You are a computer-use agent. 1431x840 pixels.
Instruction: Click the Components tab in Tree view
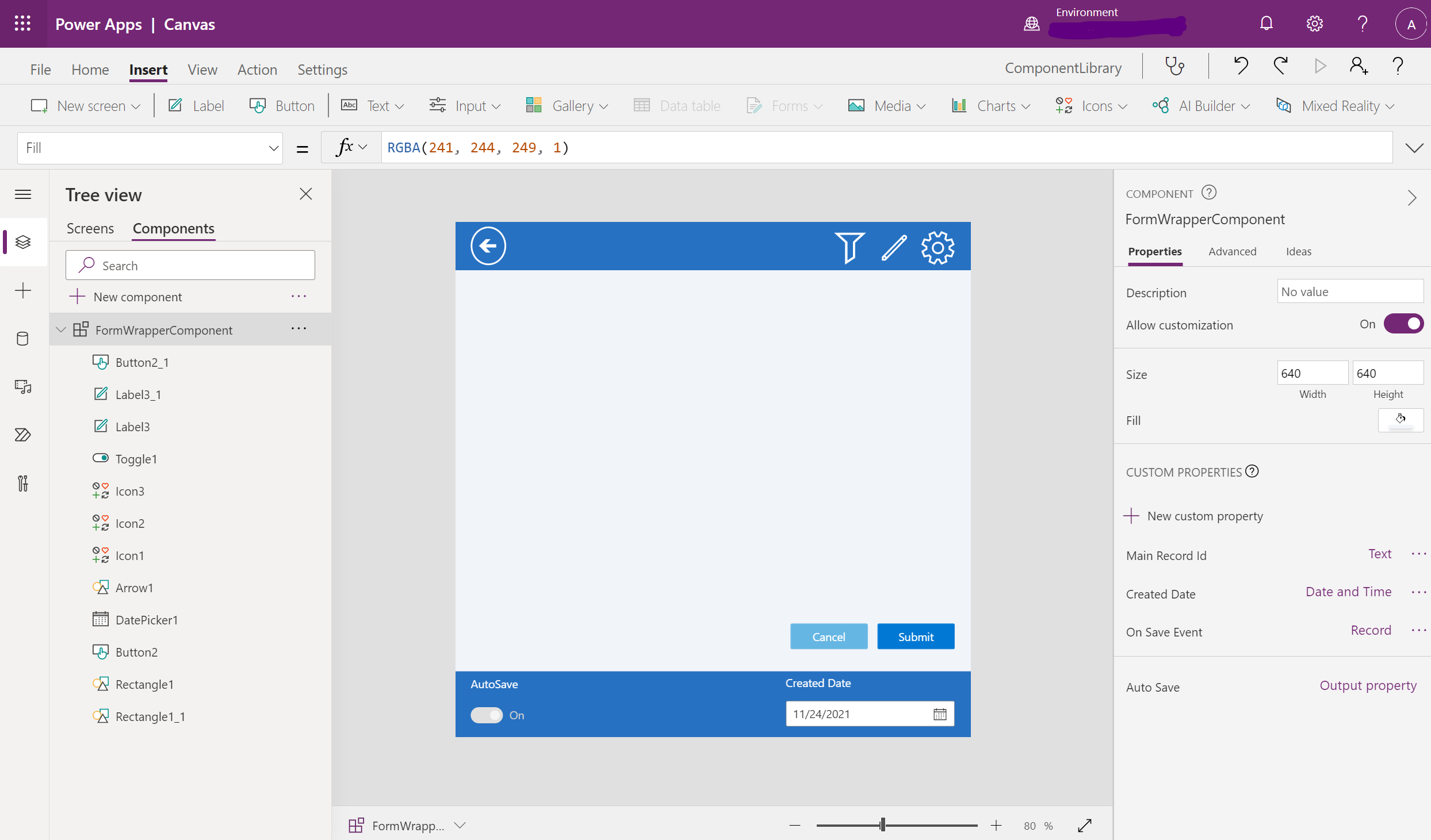pos(173,228)
